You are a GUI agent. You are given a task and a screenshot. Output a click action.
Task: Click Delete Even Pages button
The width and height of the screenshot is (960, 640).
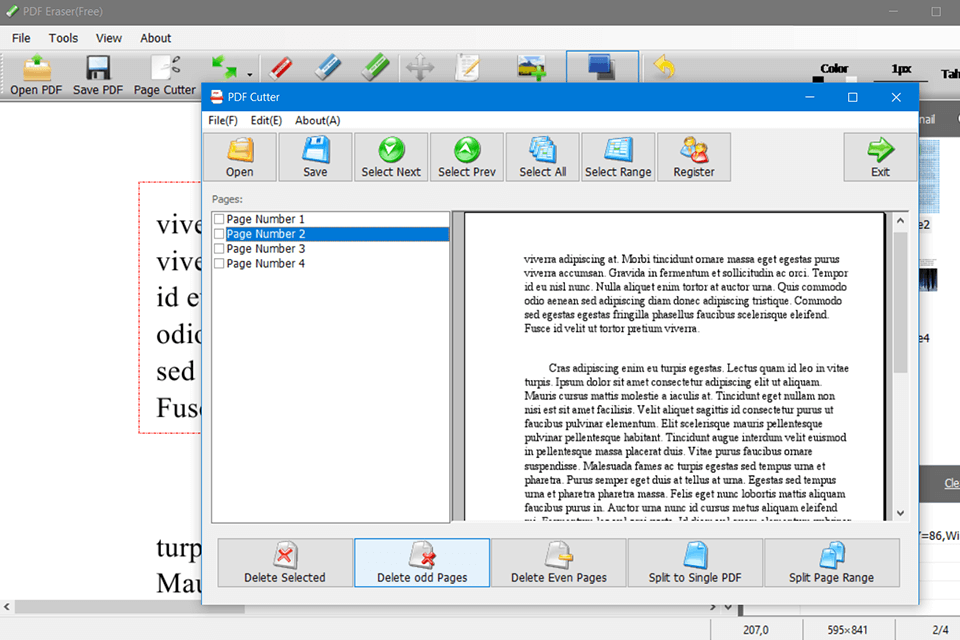click(x=558, y=563)
